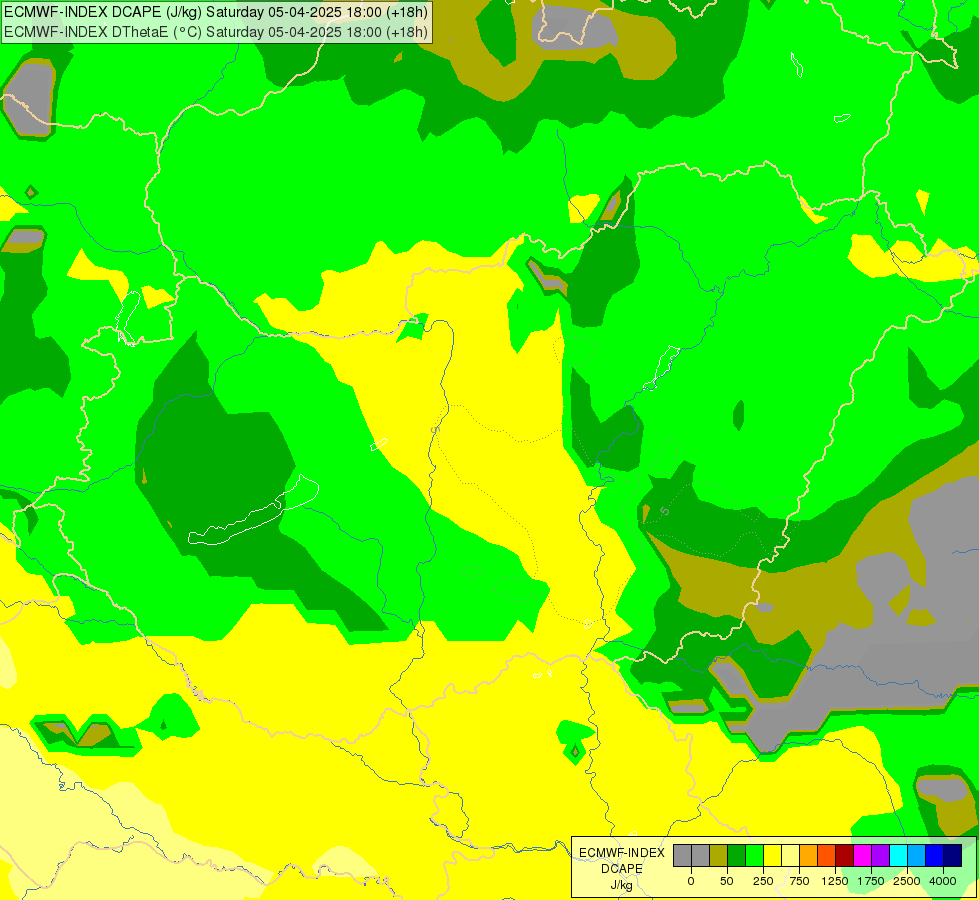979x900 pixels.
Task: Select the pale yellow legend swatch
Action: pyautogui.click(x=790, y=856)
